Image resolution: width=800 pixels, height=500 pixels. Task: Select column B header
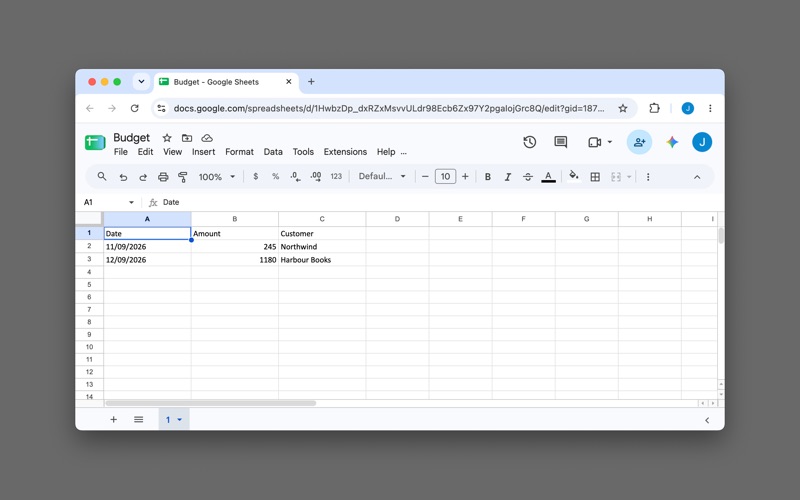[x=235, y=219]
